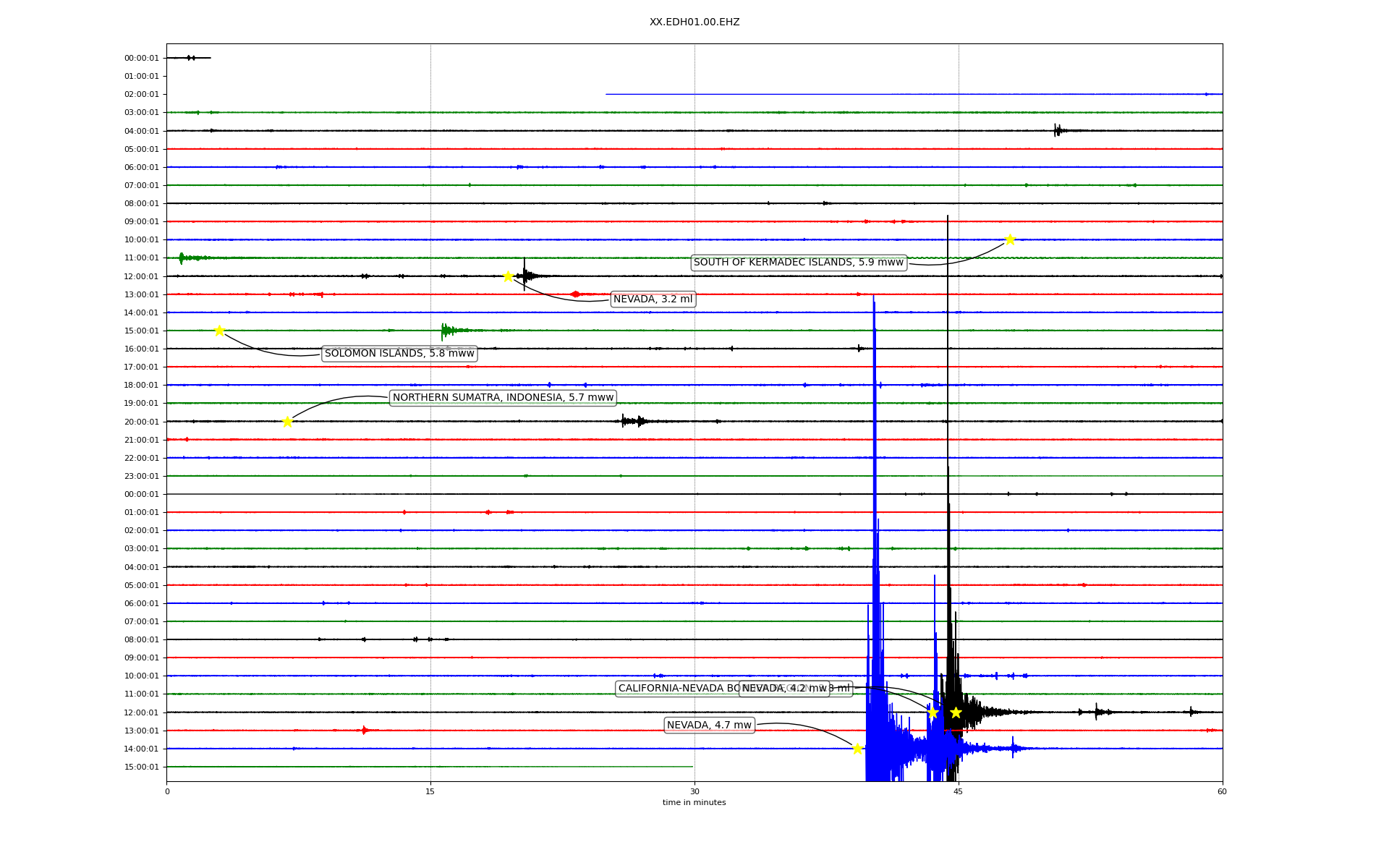
Task: Select the Solomon Islands earthquake star marker
Action: 219,331
